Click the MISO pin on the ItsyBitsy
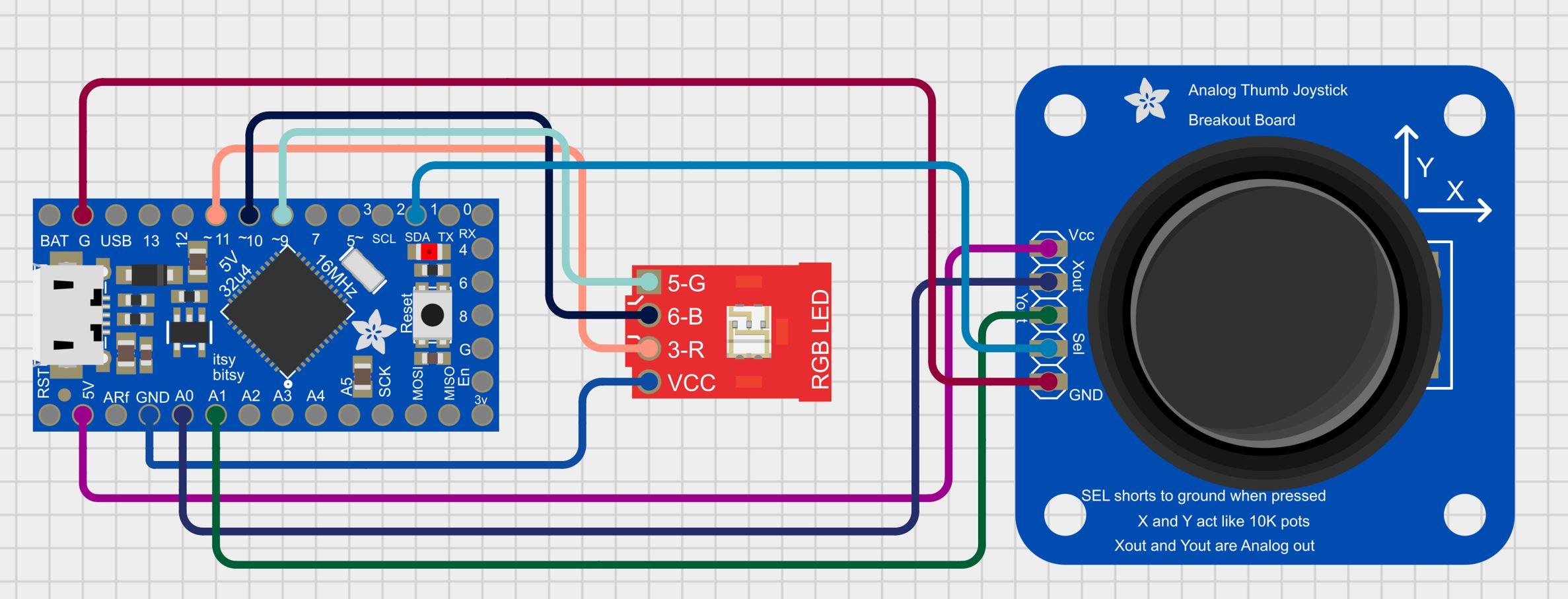 pyautogui.click(x=449, y=415)
